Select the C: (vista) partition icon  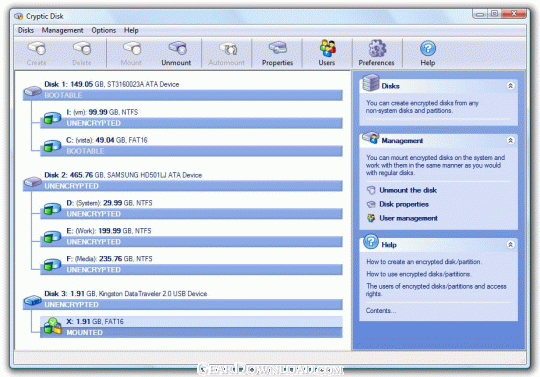pyautogui.click(x=52, y=145)
